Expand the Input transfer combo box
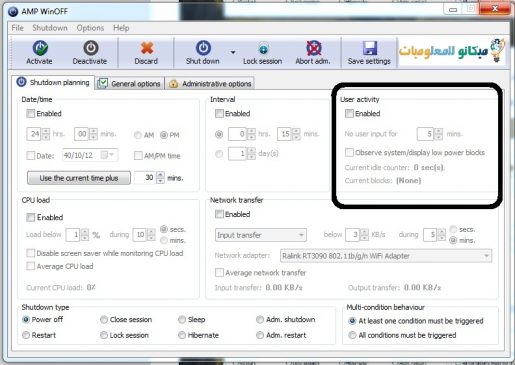 [x=261, y=235]
